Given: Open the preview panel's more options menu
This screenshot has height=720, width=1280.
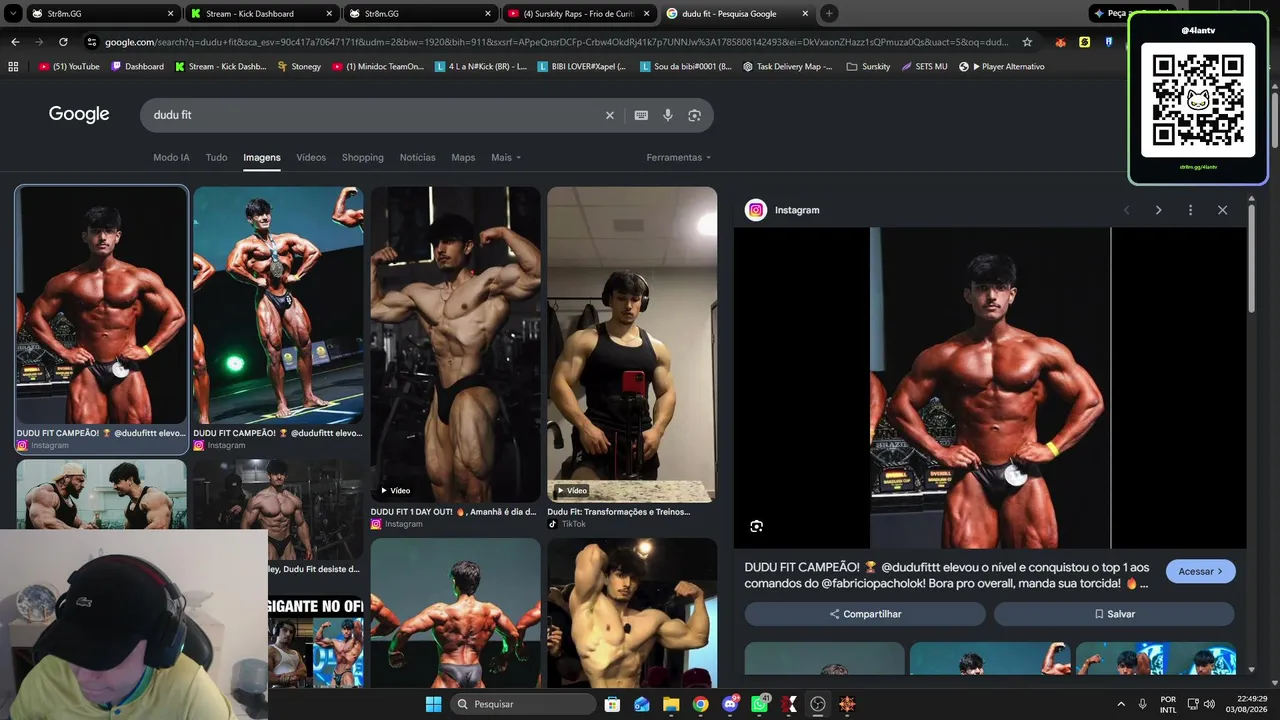Looking at the screenshot, I should tap(1190, 210).
